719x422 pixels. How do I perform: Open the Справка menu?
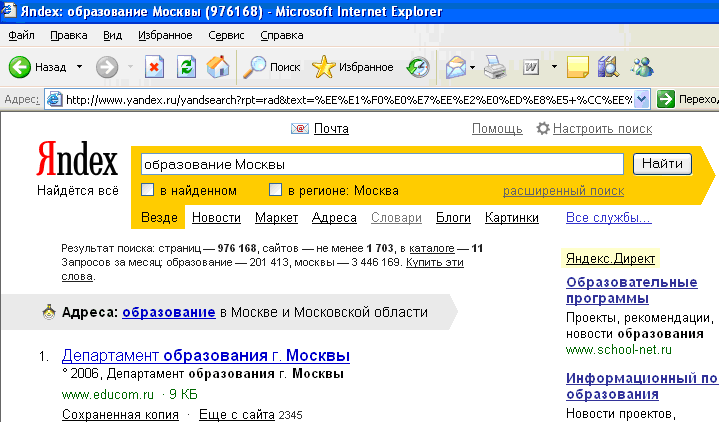282,35
